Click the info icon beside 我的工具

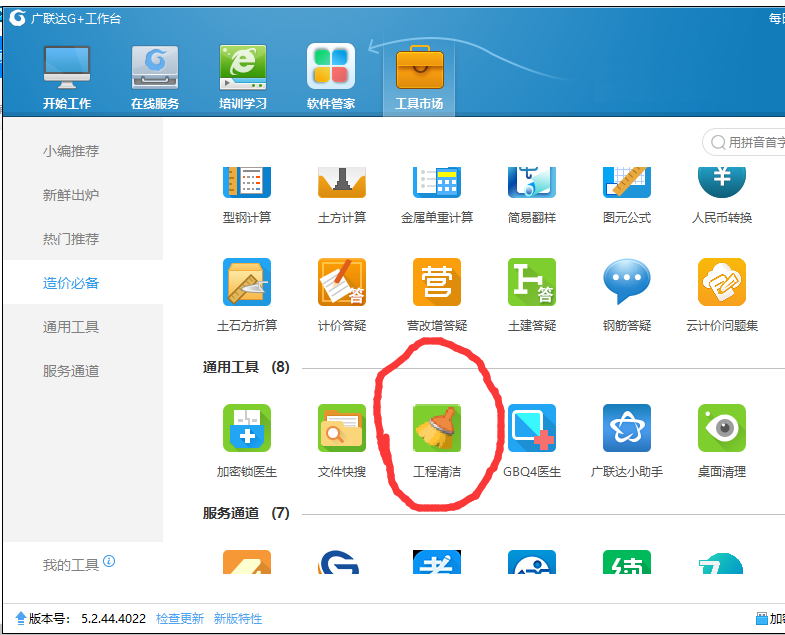click(x=109, y=561)
